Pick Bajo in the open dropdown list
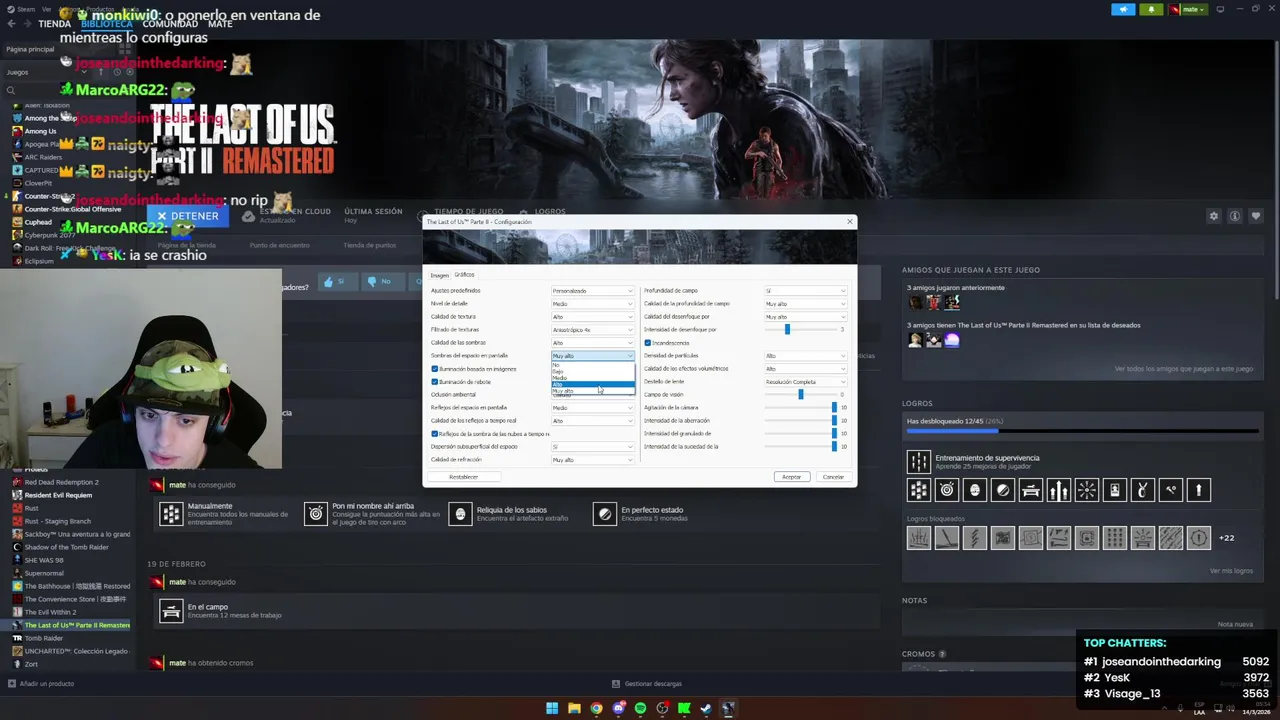This screenshot has height=720, width=1280. (593, 371)
